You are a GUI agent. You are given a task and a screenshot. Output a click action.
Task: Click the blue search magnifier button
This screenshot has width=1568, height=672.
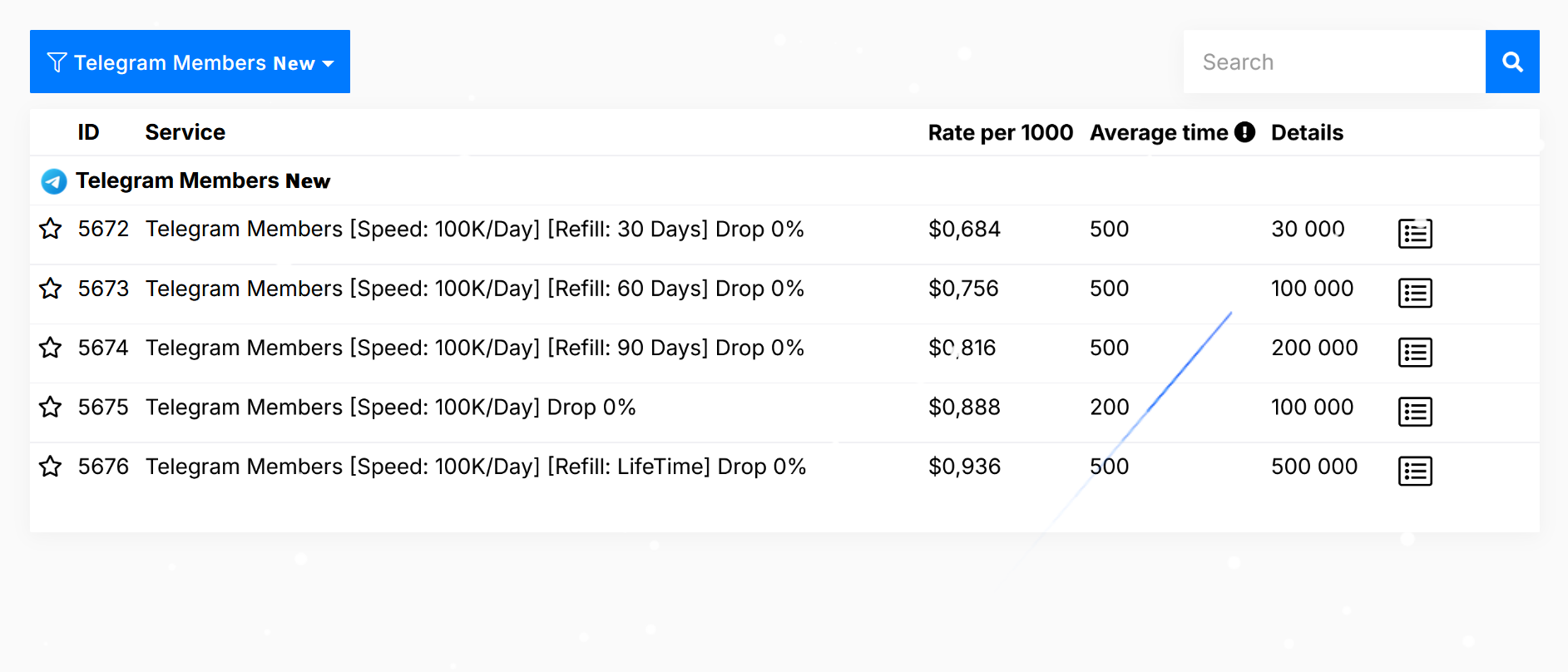click(1511, 62)
